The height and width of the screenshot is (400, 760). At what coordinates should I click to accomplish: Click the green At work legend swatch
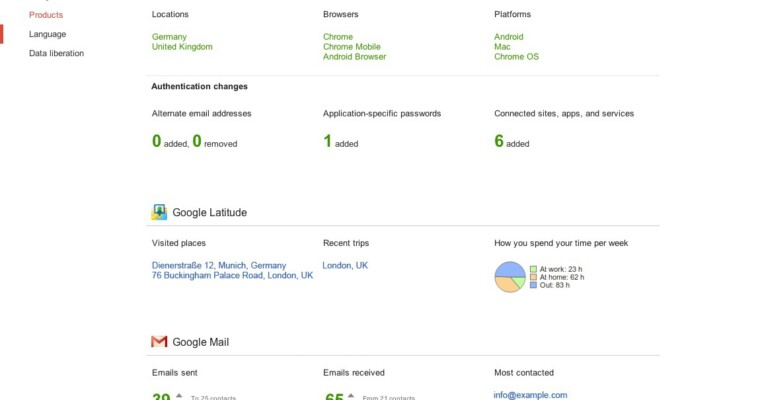tap(533, 269)
